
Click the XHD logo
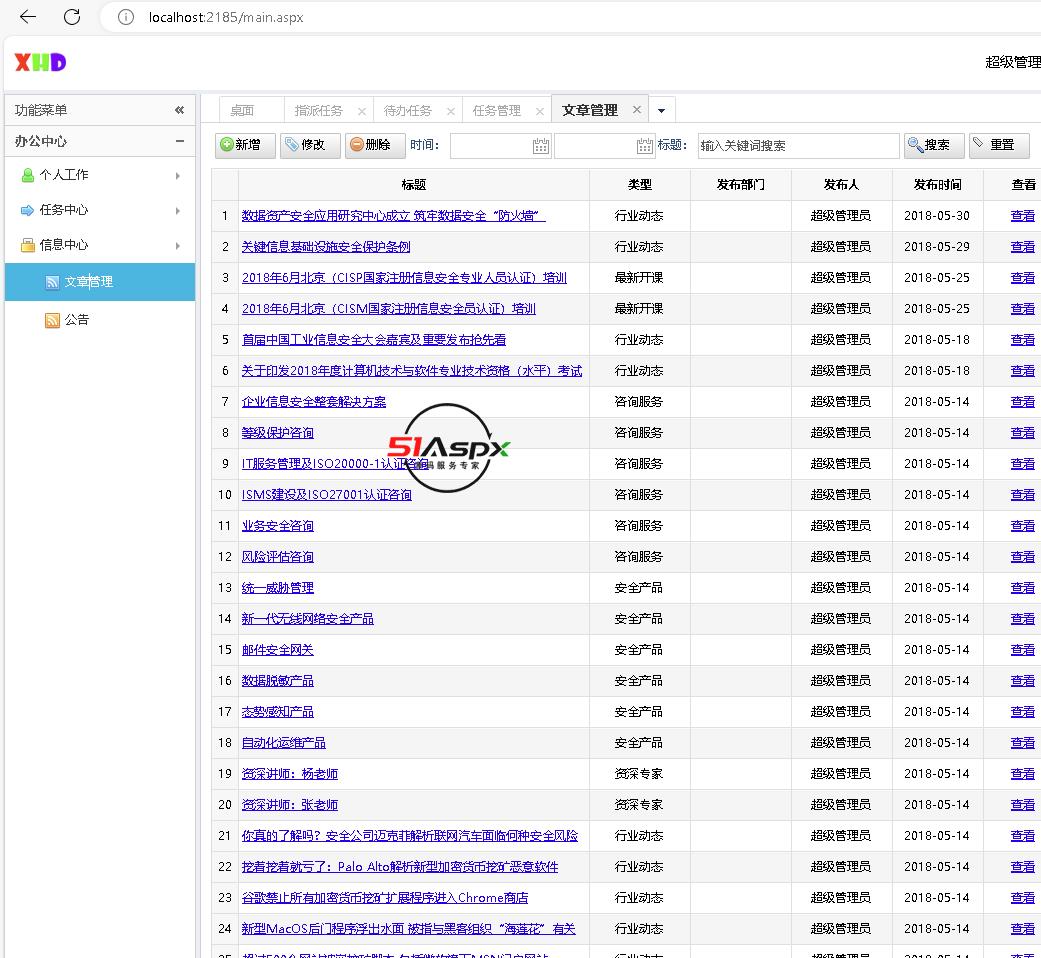tap(40, 63)
